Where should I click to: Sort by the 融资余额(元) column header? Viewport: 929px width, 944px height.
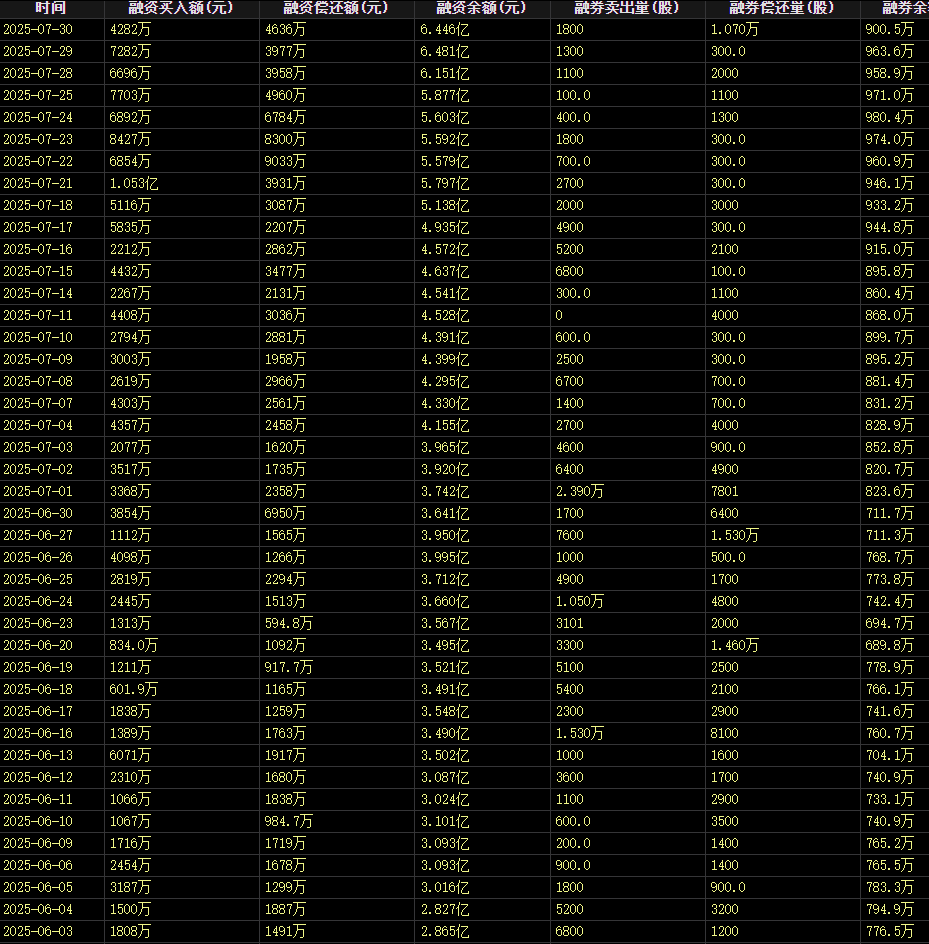pyautogui.click(x=482, y=8)
